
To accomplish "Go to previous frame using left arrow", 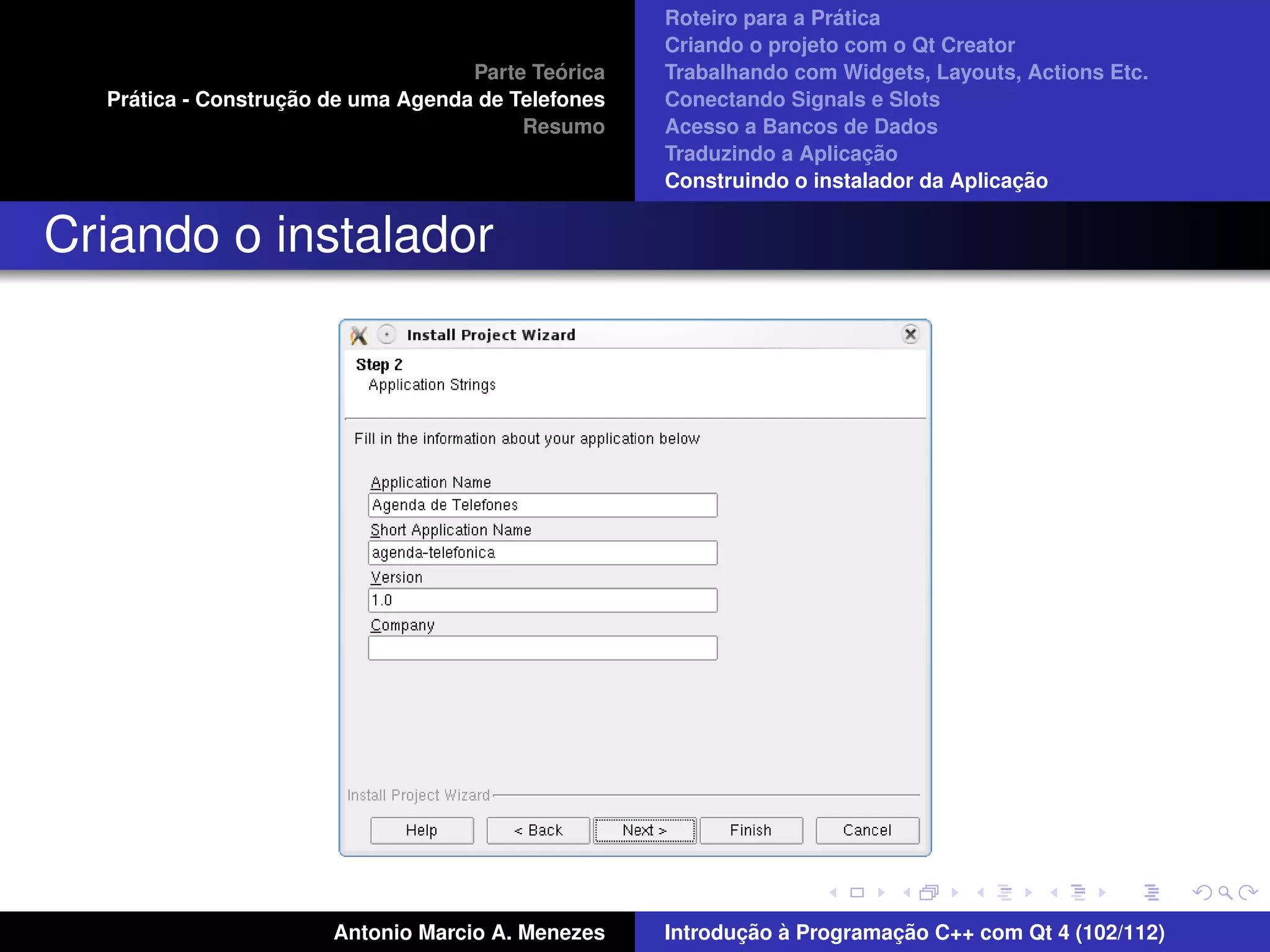I will pos(907,892).
